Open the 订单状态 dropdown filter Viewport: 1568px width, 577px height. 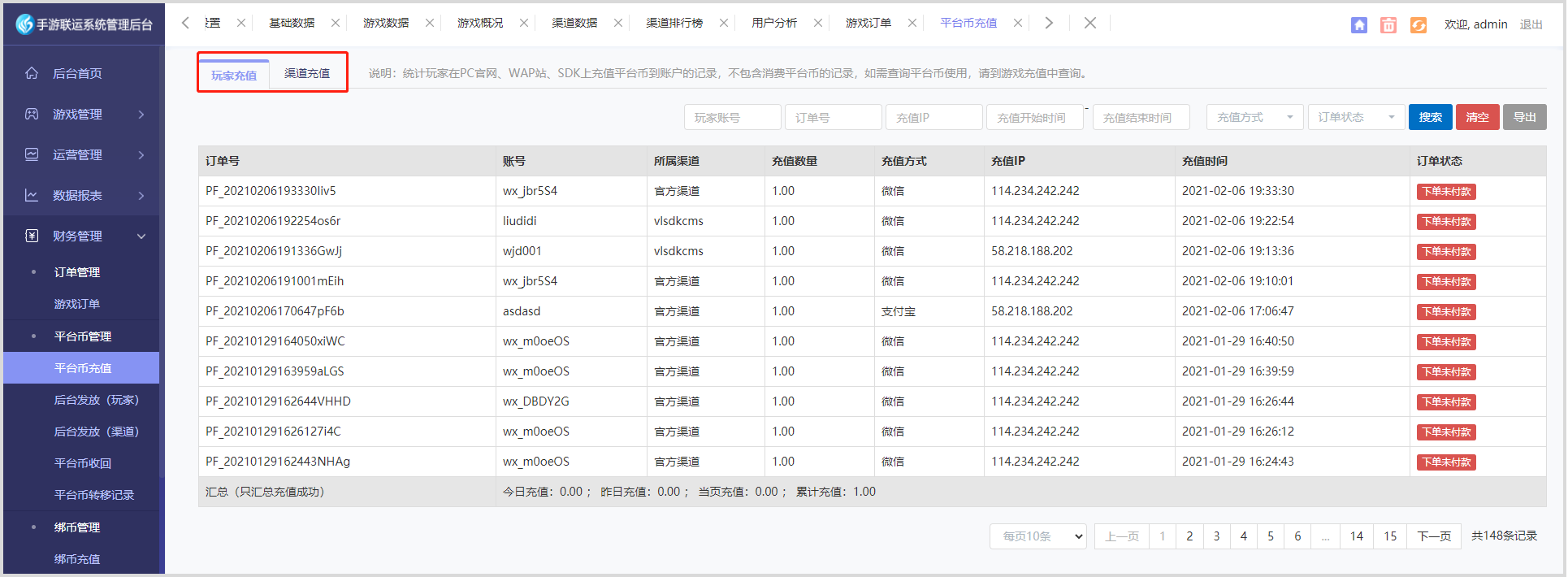pyautogui.click(x=1356, y=117)
